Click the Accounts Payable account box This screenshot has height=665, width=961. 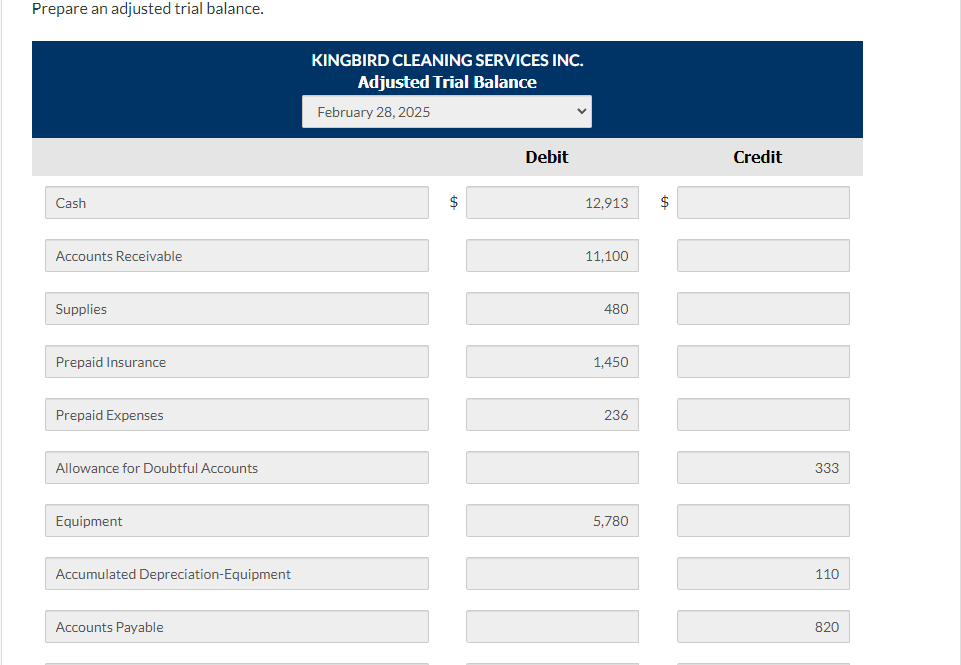(x=236, y=626)
